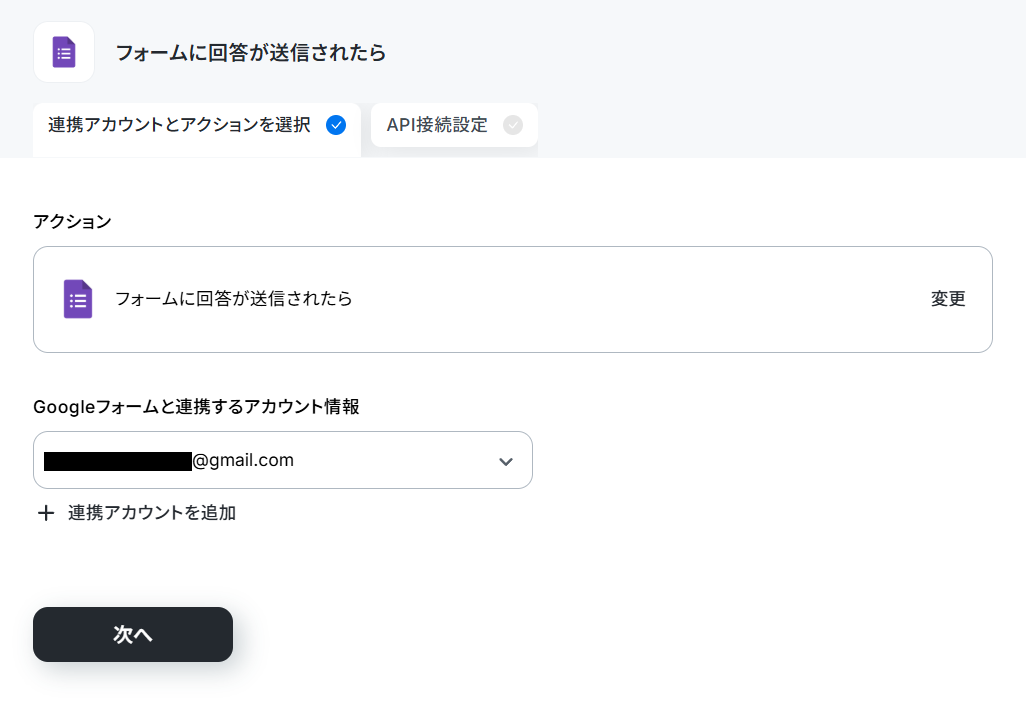Click the grey checkmark beside API接続設定

tap(513, 125)
